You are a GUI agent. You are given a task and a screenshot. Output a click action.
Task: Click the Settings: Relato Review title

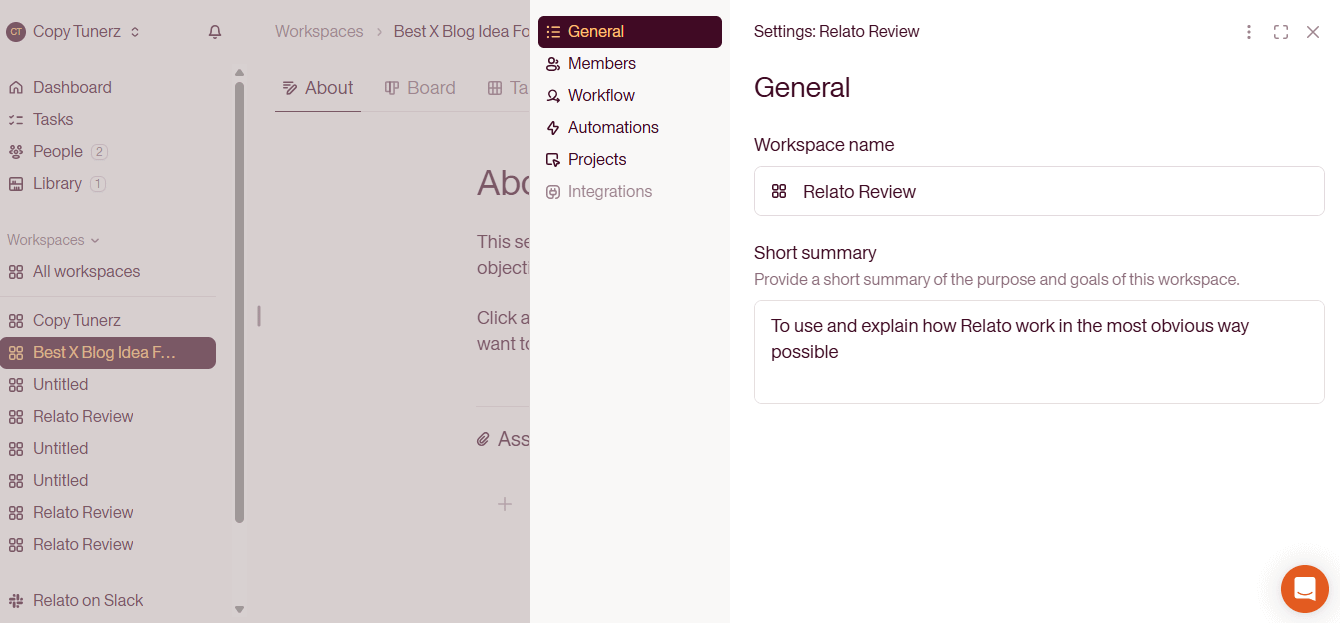pyautogui.click(x=836, y=31)
